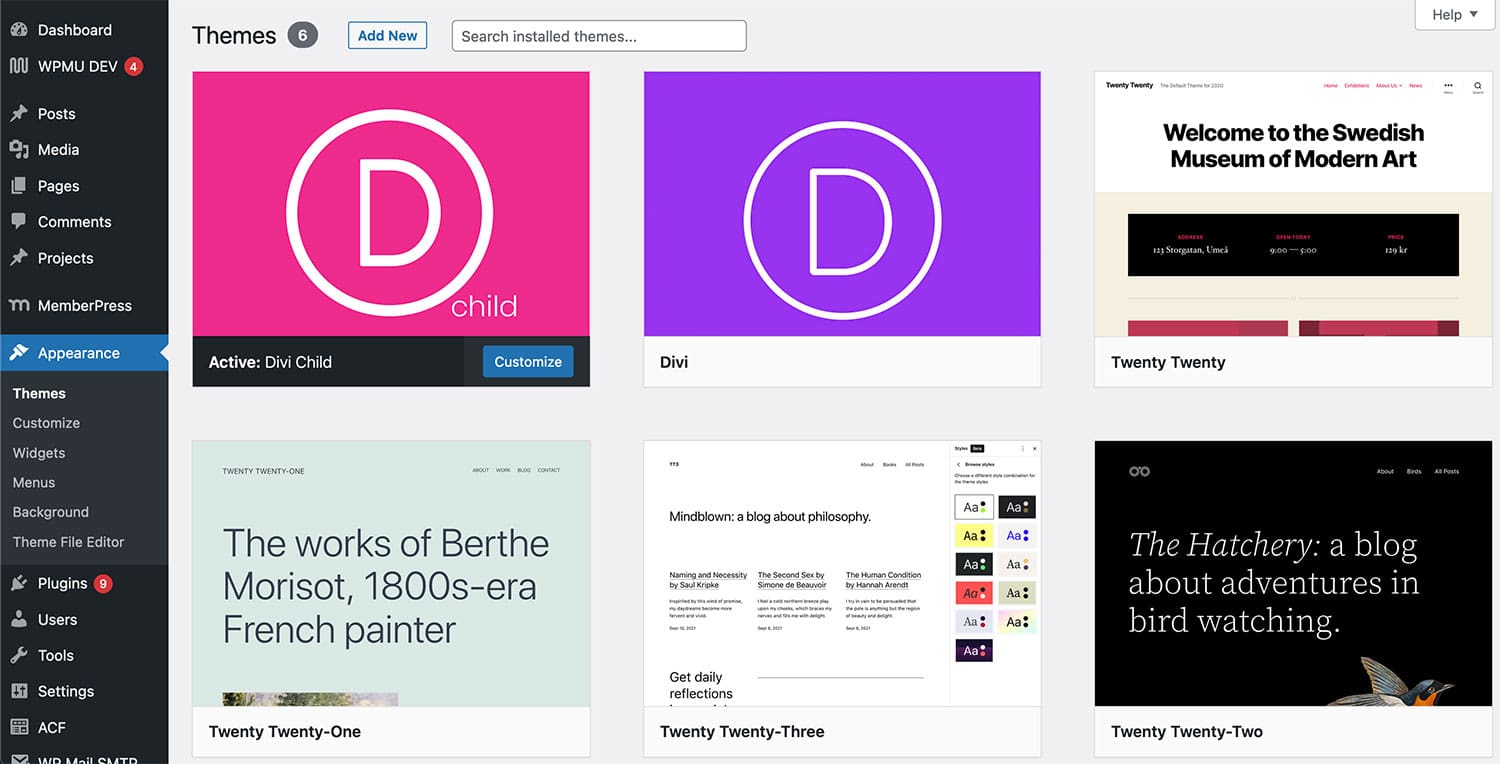Click the Twenty Twenty-Two theme name
Viewport: 1500px width, 764px height.
click(x=1187, y=732)
